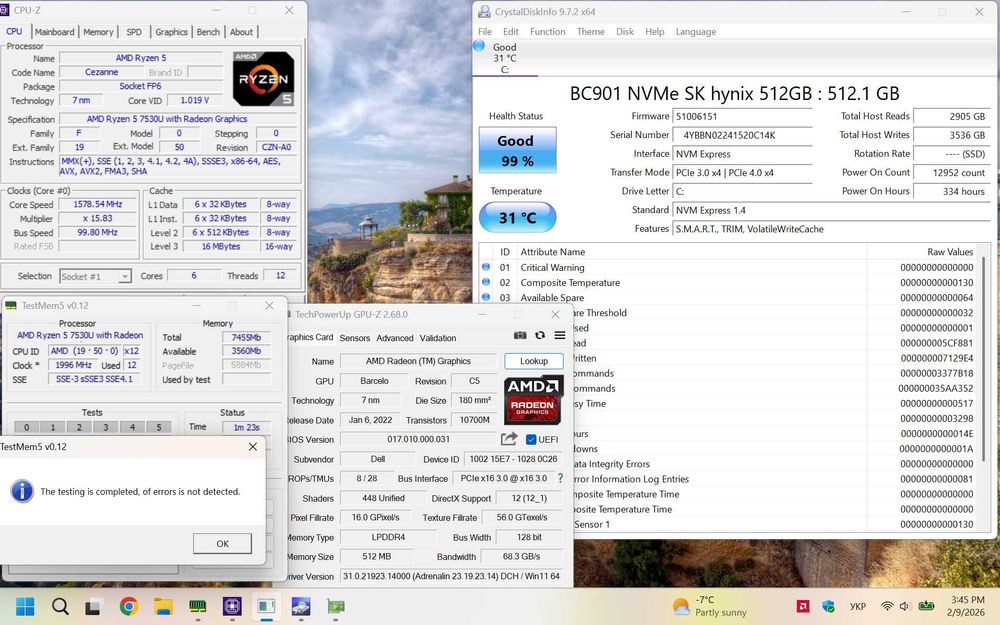Open the Language menu in CrystalDiskInfo
The image size is (1000, 625).
695,31
